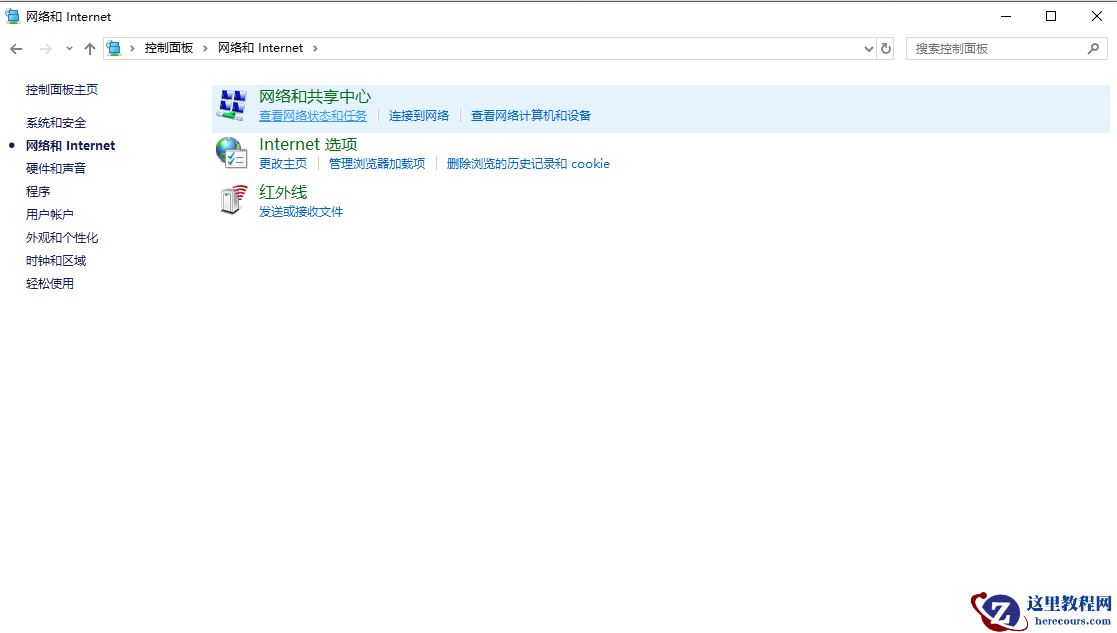Open the address bar history dropdown
The image size is (1117, 633).
868,47
